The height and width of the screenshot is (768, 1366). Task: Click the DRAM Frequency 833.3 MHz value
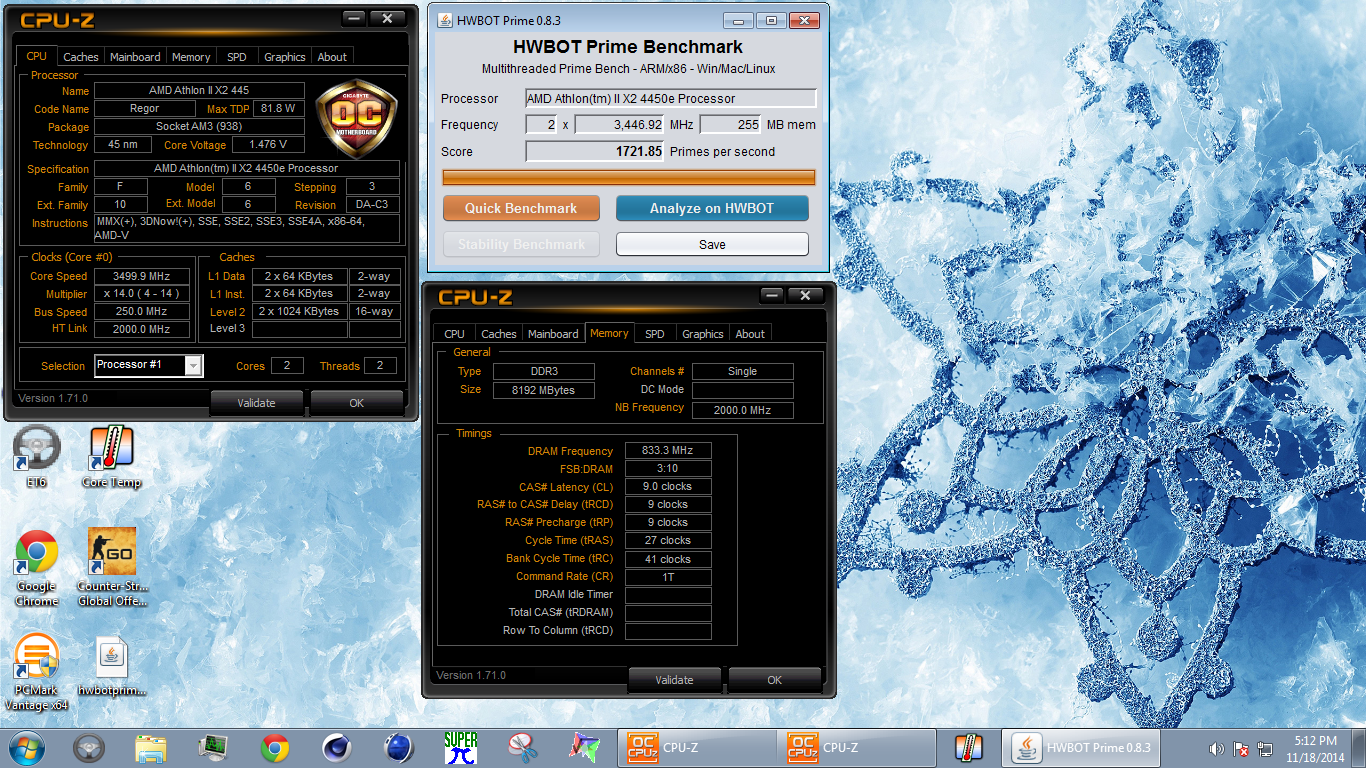pyautogui.click(x=668, y=451)
